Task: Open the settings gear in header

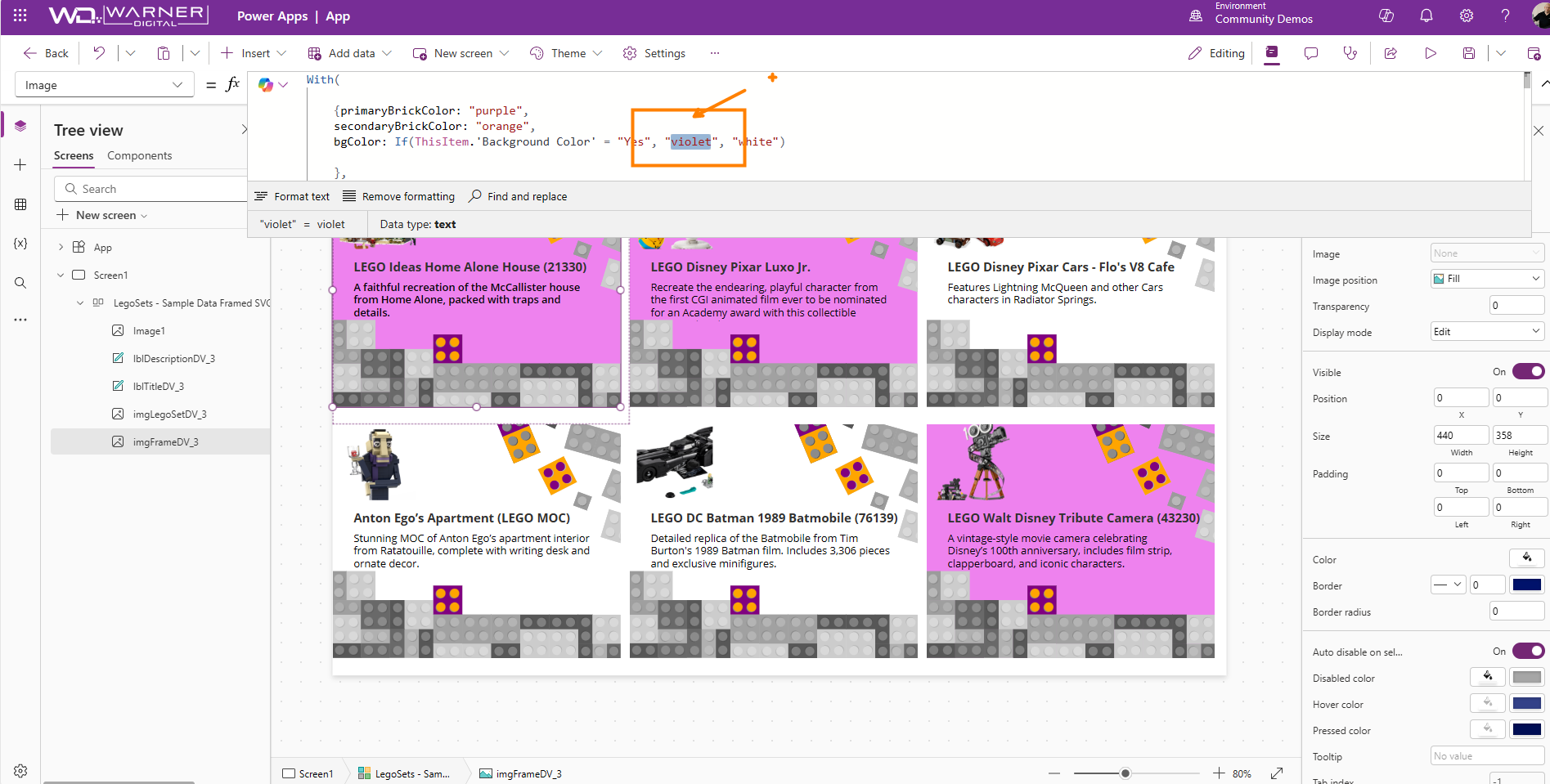Action: pos(1467,16)
